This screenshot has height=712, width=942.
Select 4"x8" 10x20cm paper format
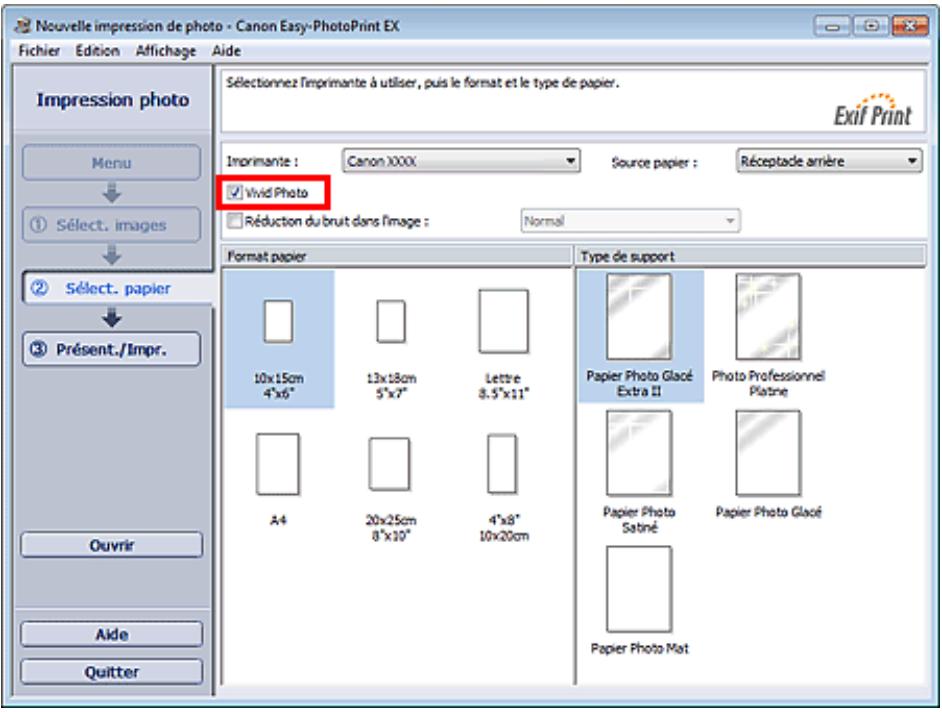[502, 464]
